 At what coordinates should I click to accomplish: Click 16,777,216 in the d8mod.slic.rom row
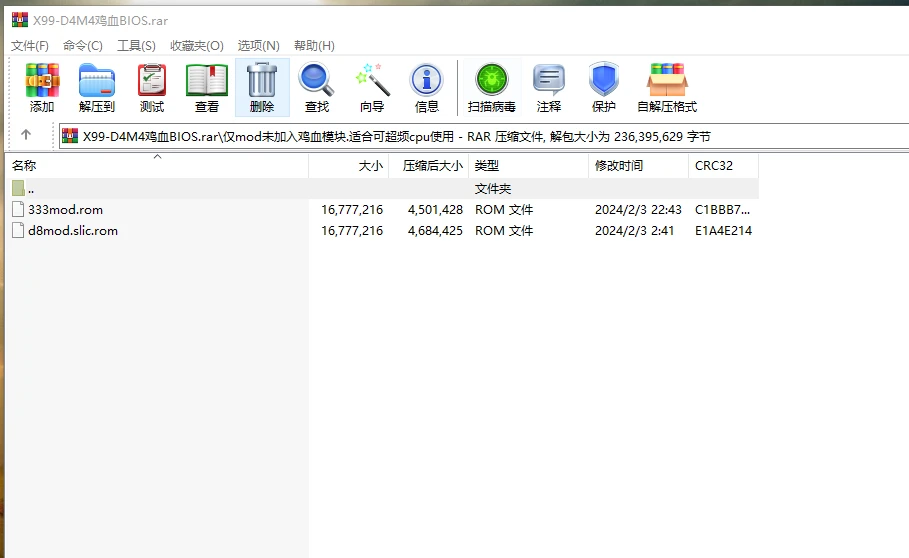click(x=352, y=231)
